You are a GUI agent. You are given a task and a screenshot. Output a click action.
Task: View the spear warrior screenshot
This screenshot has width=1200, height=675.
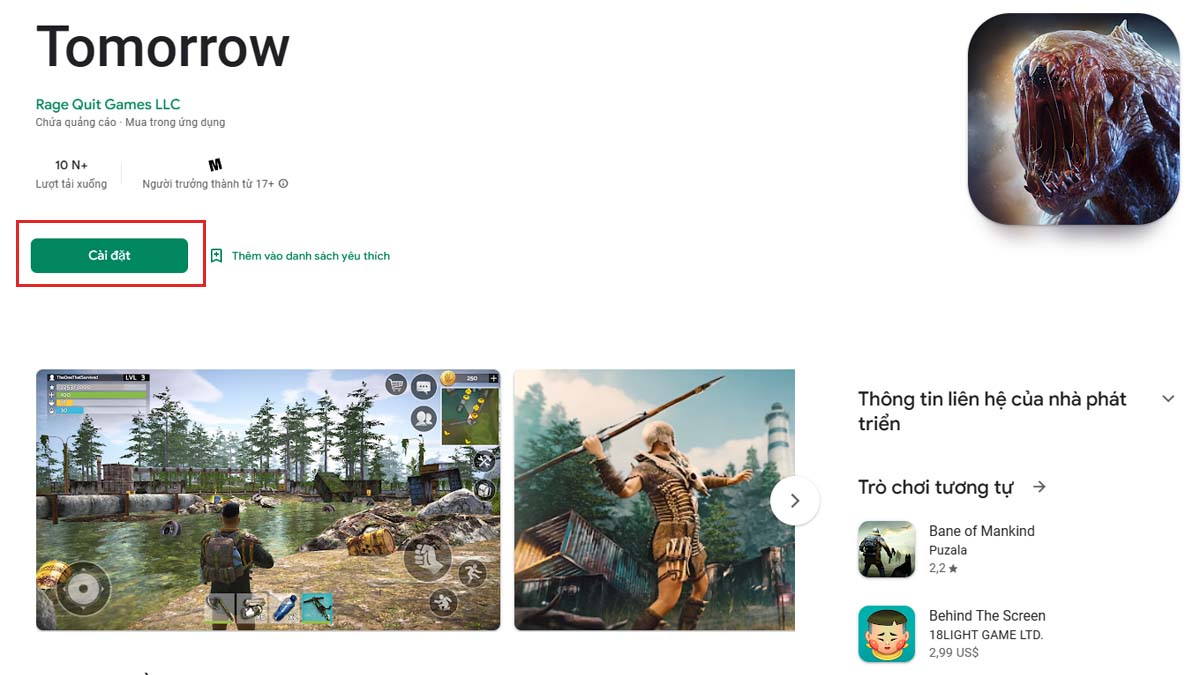[x=654, y=500]
